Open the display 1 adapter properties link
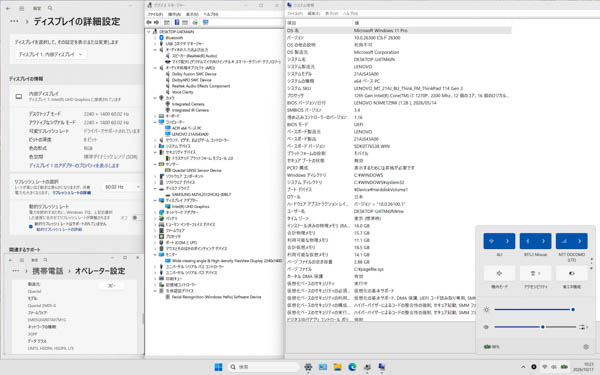Image resolution: width=600 pixels, height=375 pixels. [x=74, y=165]
